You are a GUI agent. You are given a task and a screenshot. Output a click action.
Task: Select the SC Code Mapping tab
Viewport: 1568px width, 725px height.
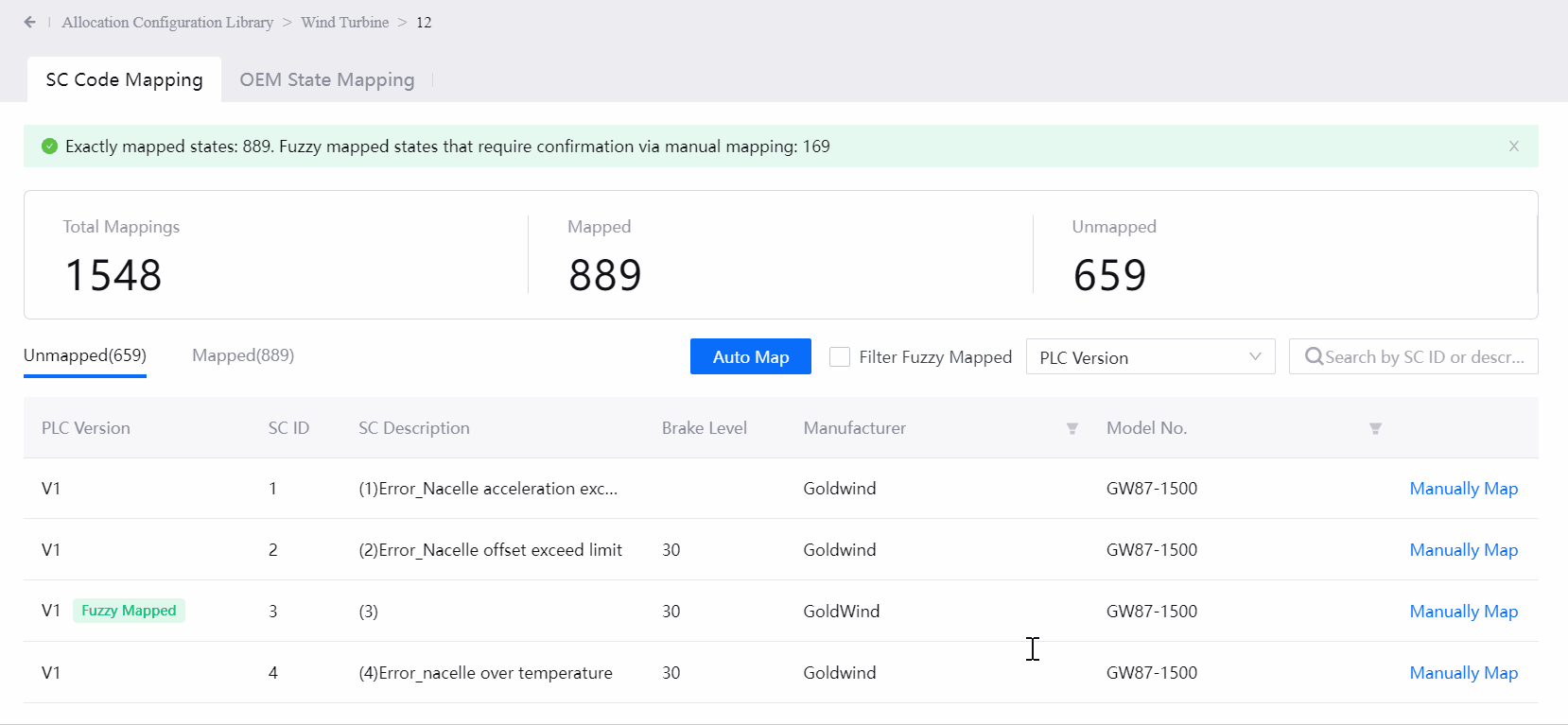point(124,79)
